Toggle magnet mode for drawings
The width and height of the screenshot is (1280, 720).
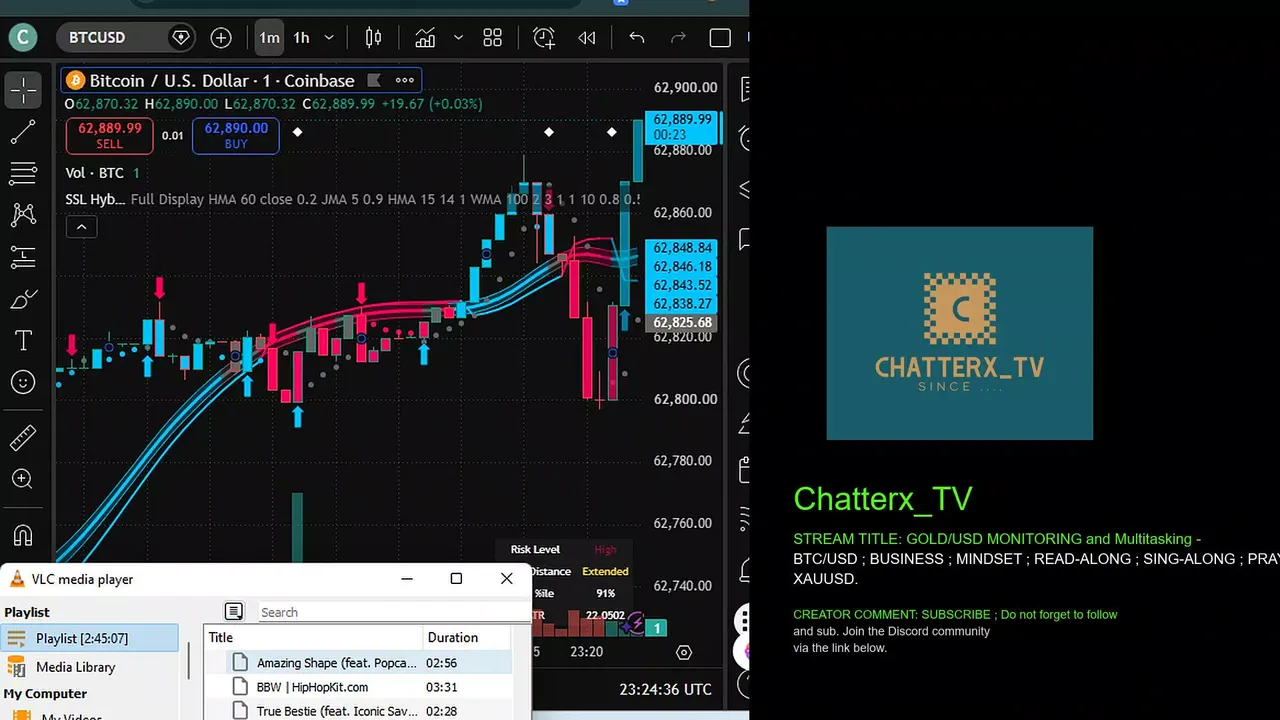(x=22, y=534)
